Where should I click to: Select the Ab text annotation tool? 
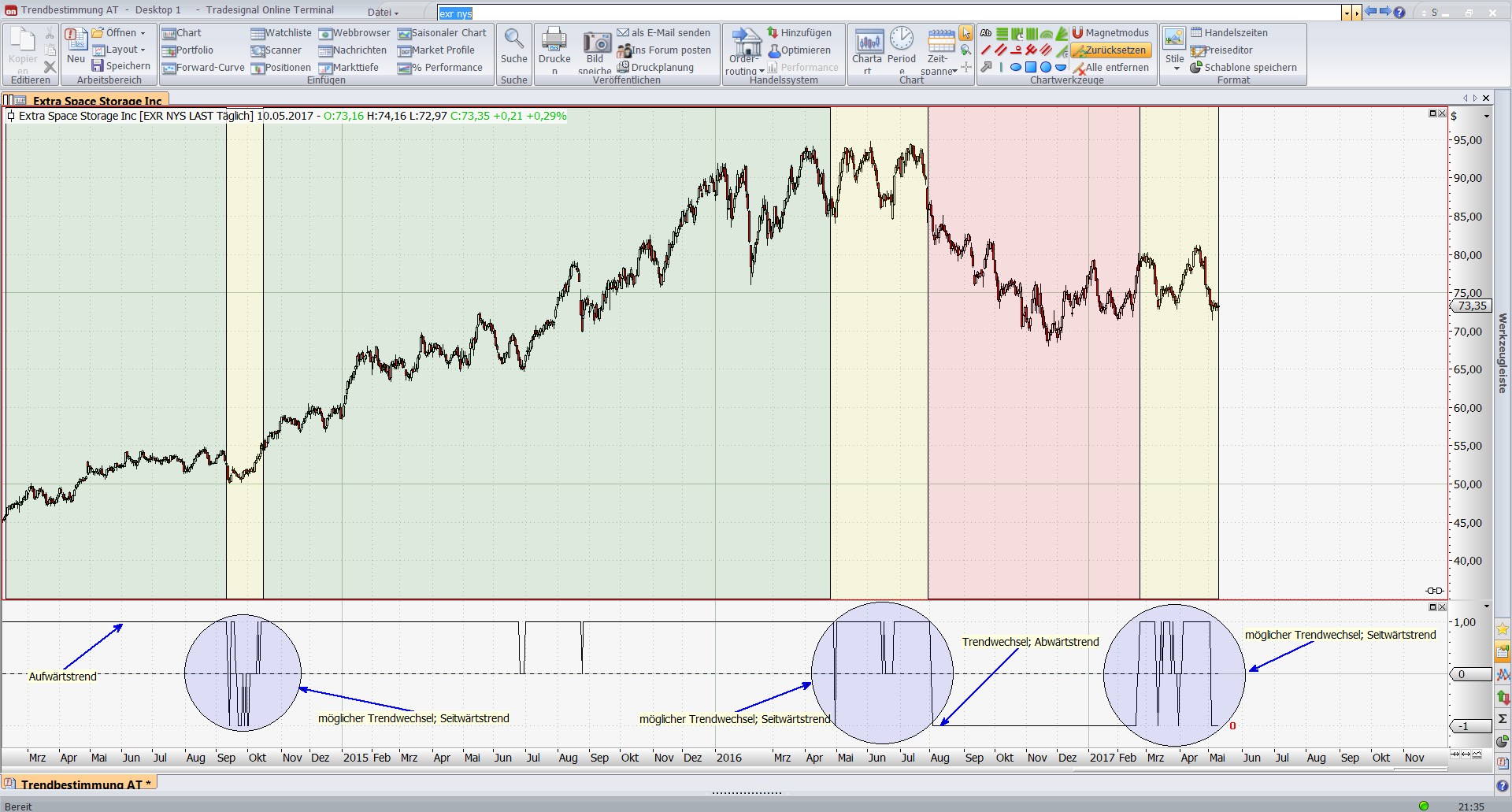[986, 33]
